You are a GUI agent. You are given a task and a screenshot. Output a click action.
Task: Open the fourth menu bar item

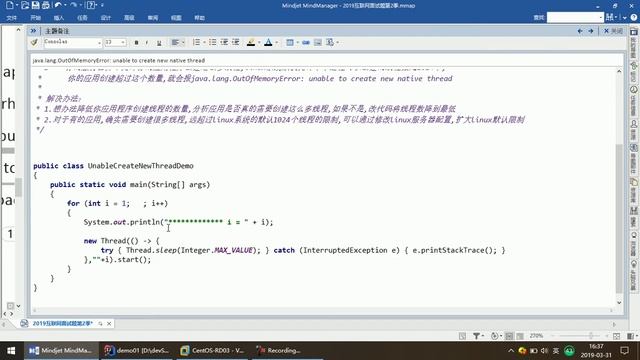[x=82, y=18]
